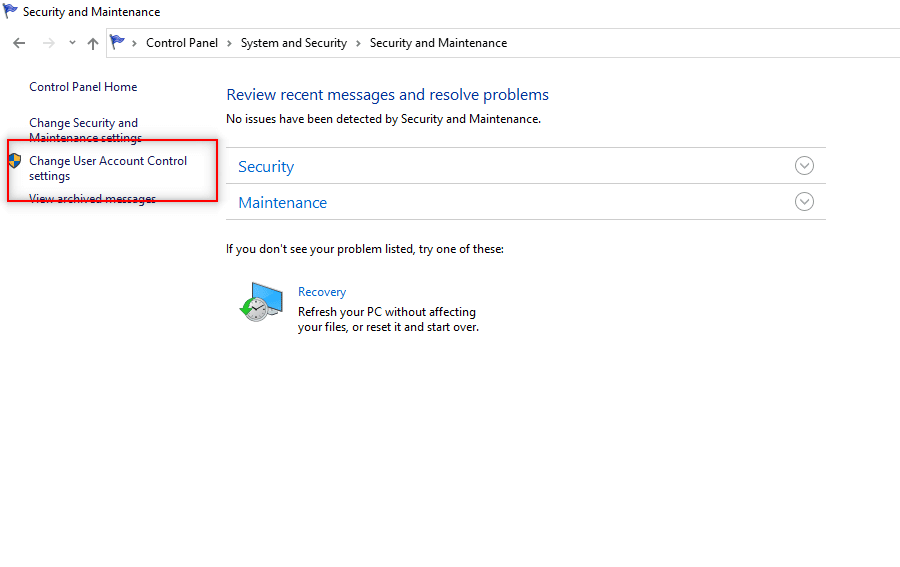Open System and Security breadcrumb
Viewport: 900px width, 567px height.
294,43
